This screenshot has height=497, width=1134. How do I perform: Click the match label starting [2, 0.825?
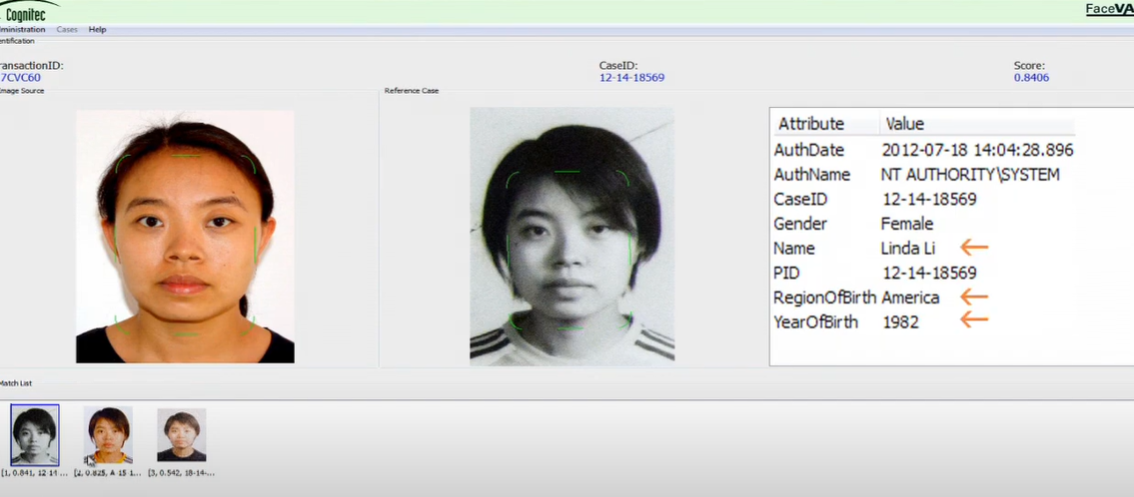tap(108, 472)
